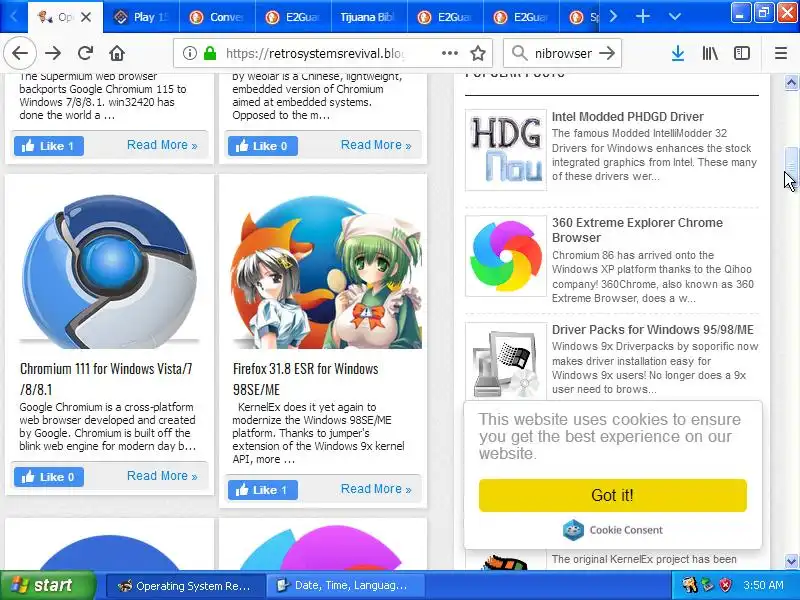View site information via the info icon

[189, 53]
